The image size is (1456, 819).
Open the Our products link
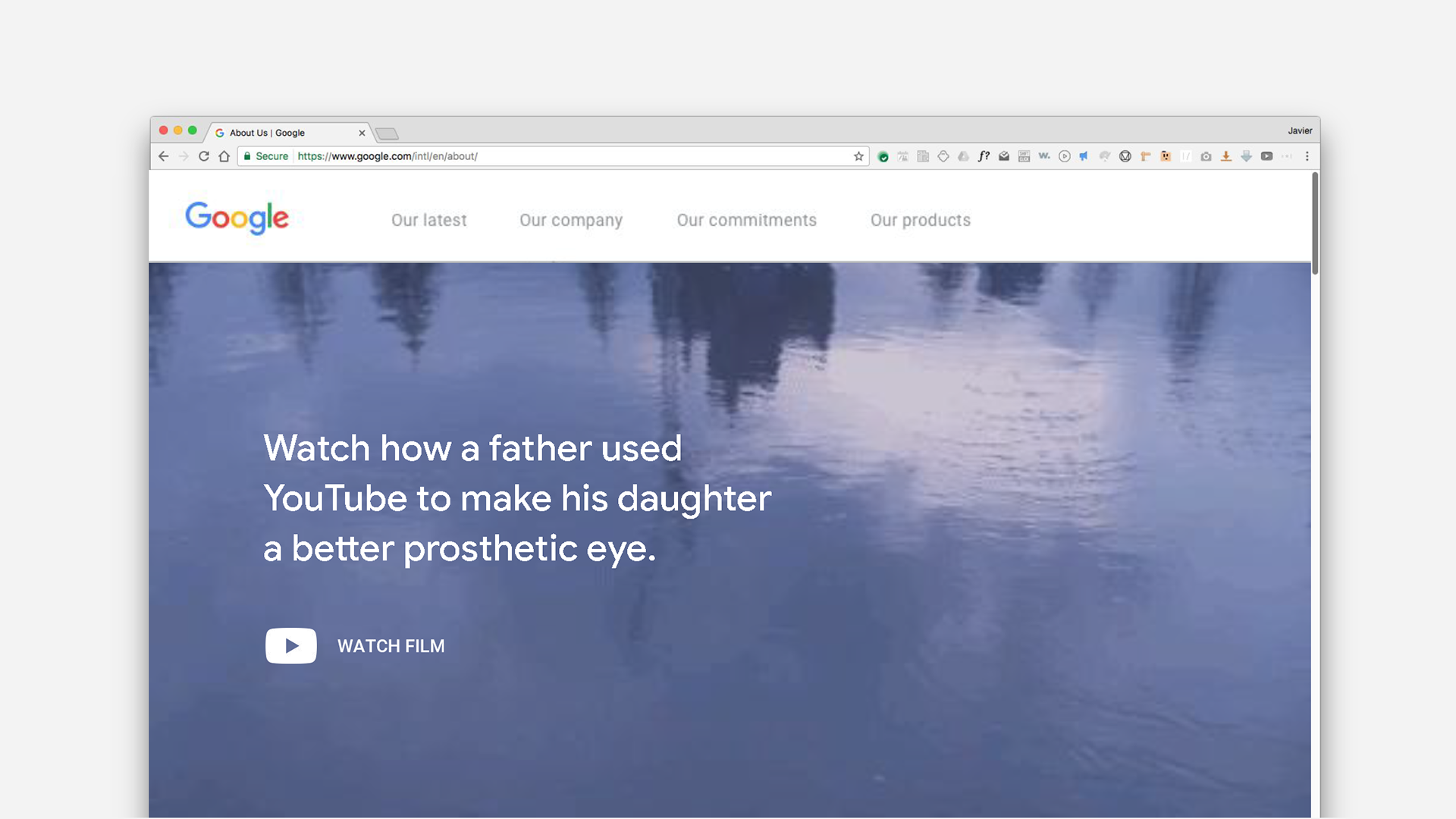click(920, 220)
